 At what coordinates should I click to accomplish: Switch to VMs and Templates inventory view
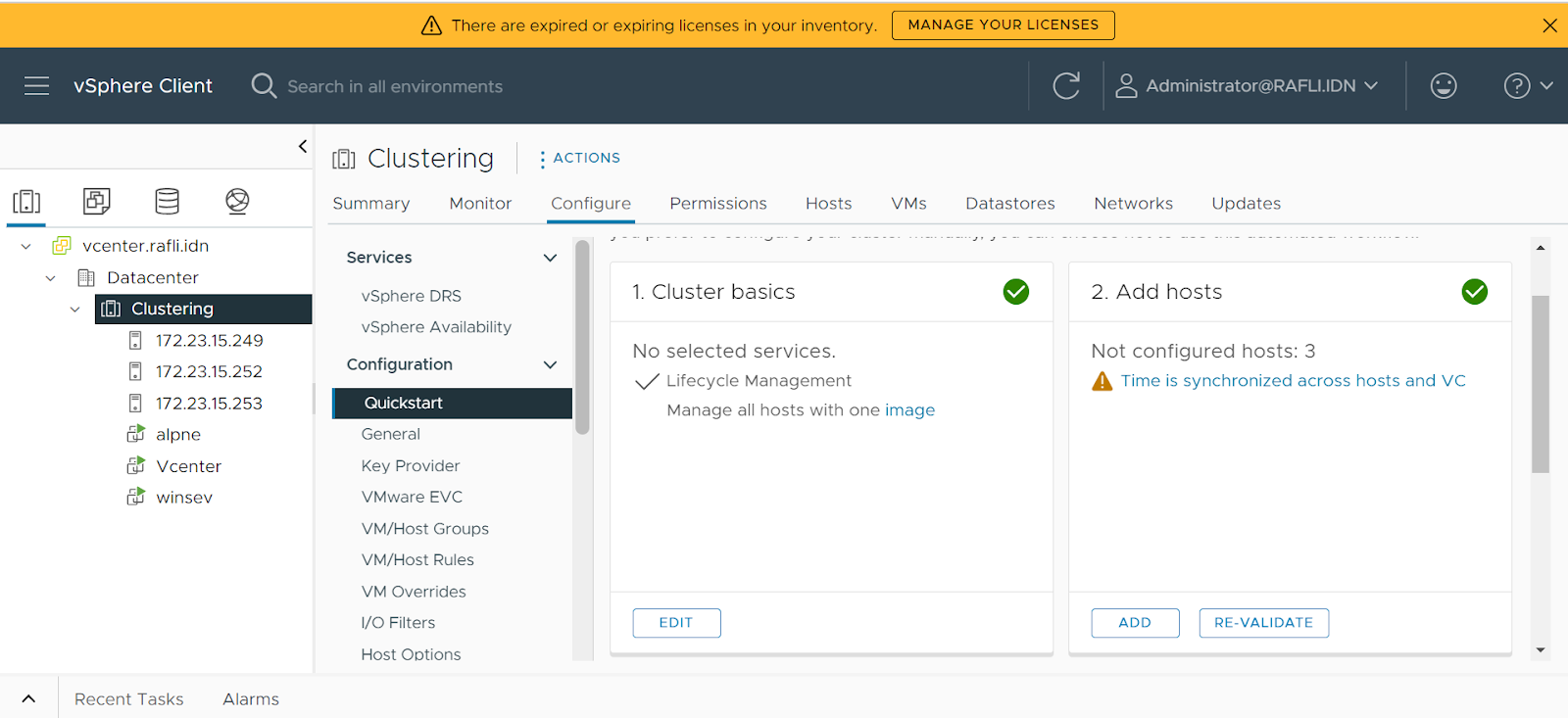click(96, 202)
